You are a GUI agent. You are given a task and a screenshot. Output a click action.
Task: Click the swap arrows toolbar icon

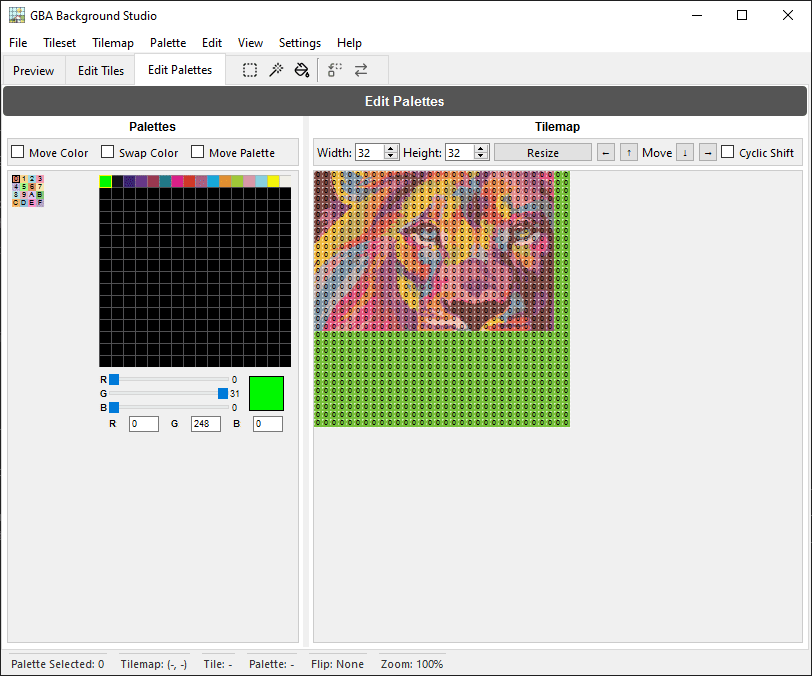361,70
